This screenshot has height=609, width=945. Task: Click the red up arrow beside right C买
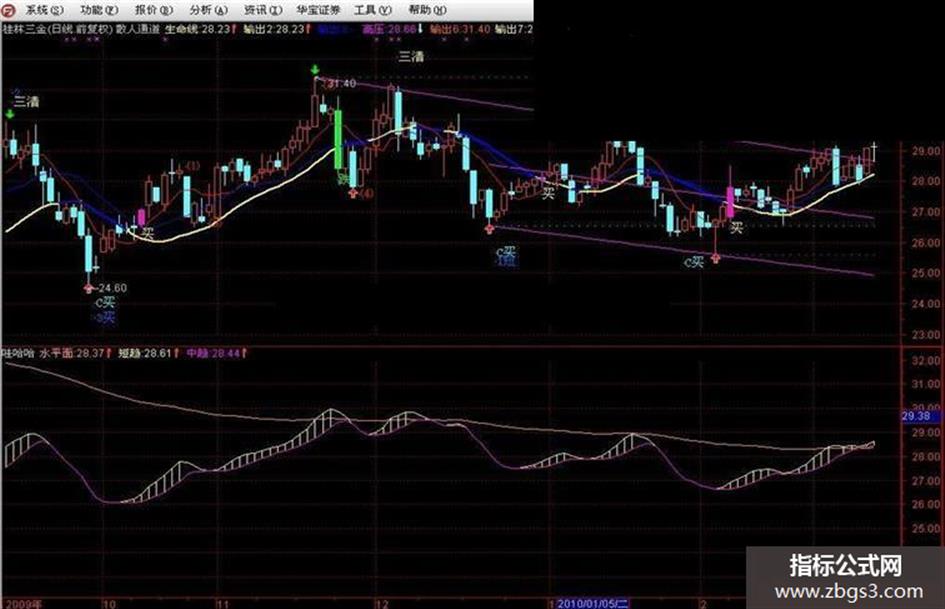coord(715,258)
